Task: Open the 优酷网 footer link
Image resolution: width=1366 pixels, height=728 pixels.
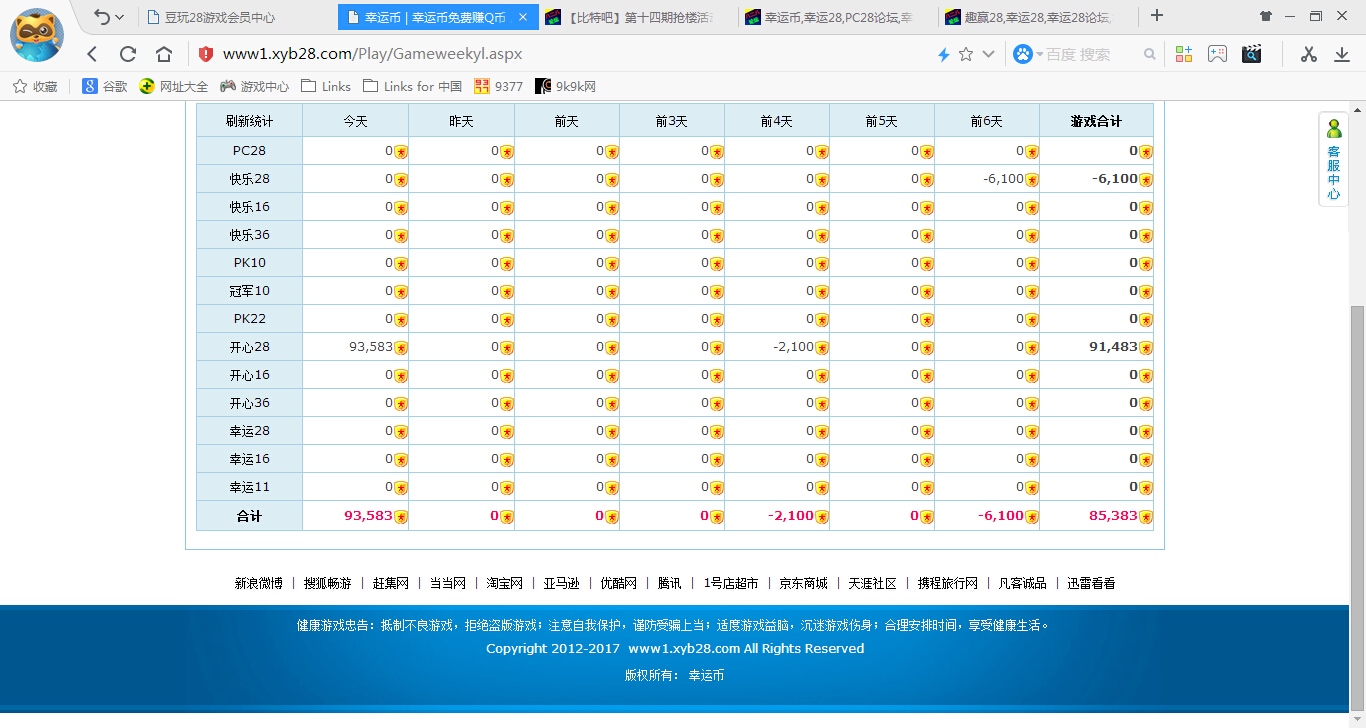Action: click(618, 583)
